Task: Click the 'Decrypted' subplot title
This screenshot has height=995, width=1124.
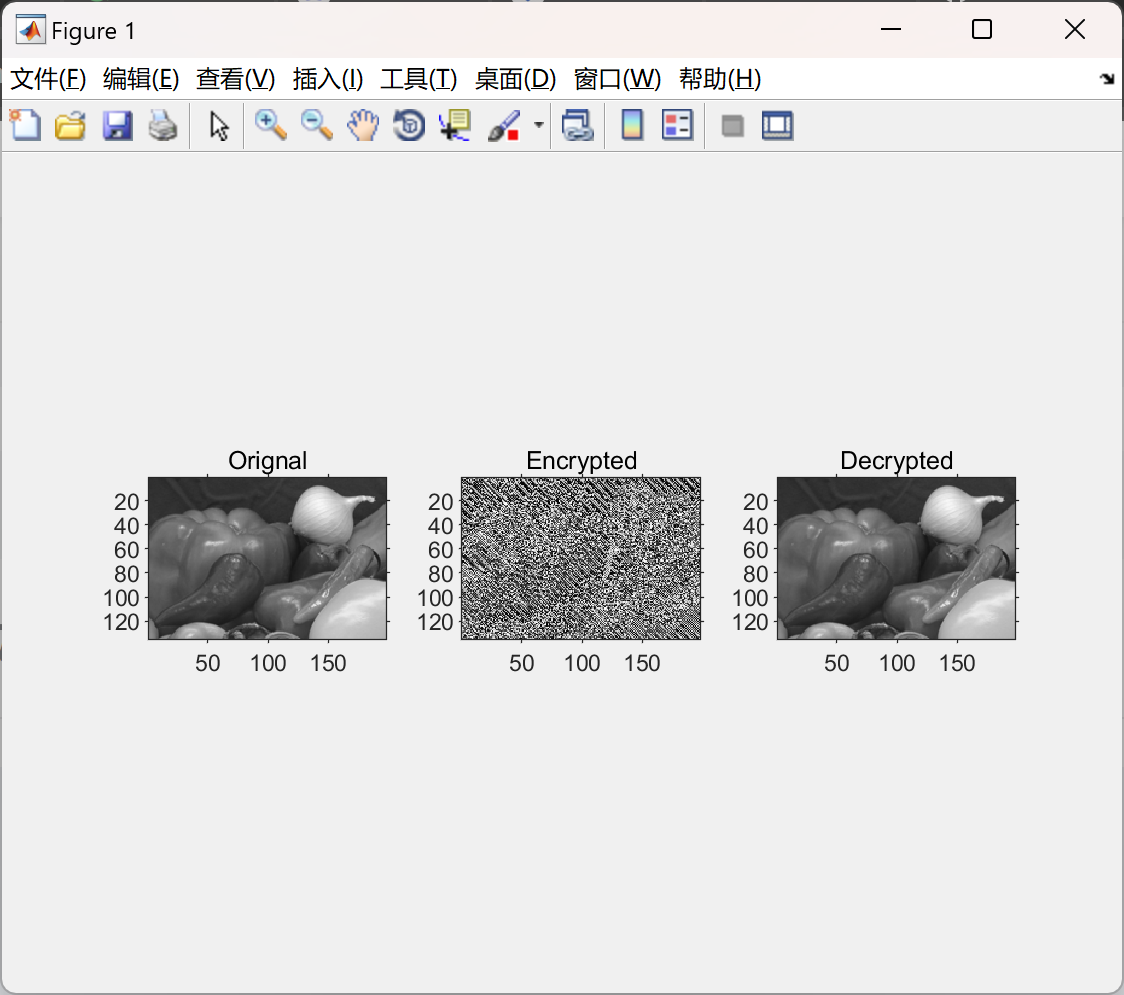Action: click(897, 460)
